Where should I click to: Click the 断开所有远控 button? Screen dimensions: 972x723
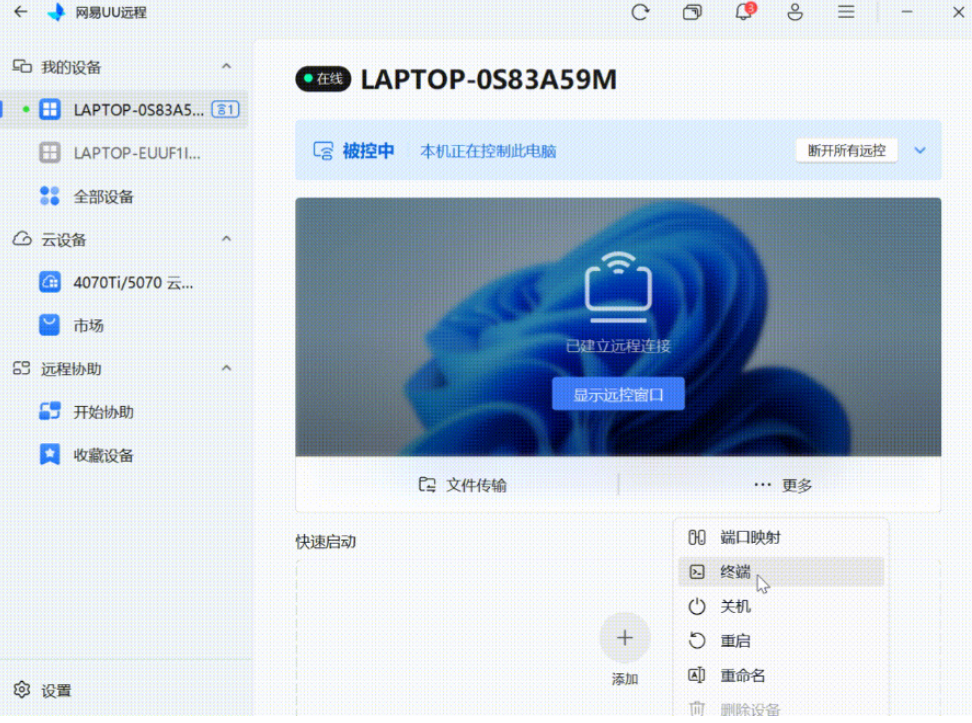[847, 151]
